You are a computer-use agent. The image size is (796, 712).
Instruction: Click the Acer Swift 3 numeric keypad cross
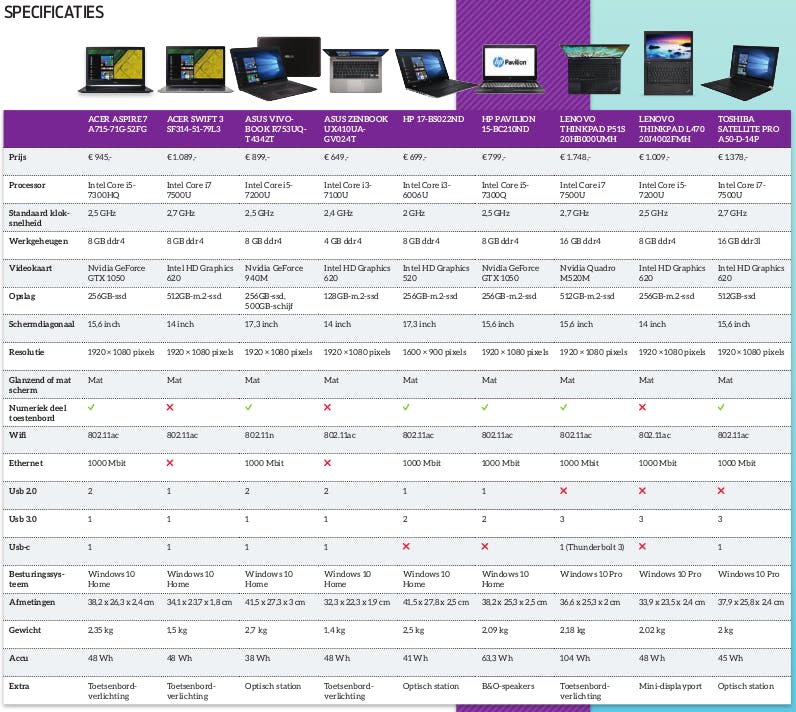coord(170,407)
